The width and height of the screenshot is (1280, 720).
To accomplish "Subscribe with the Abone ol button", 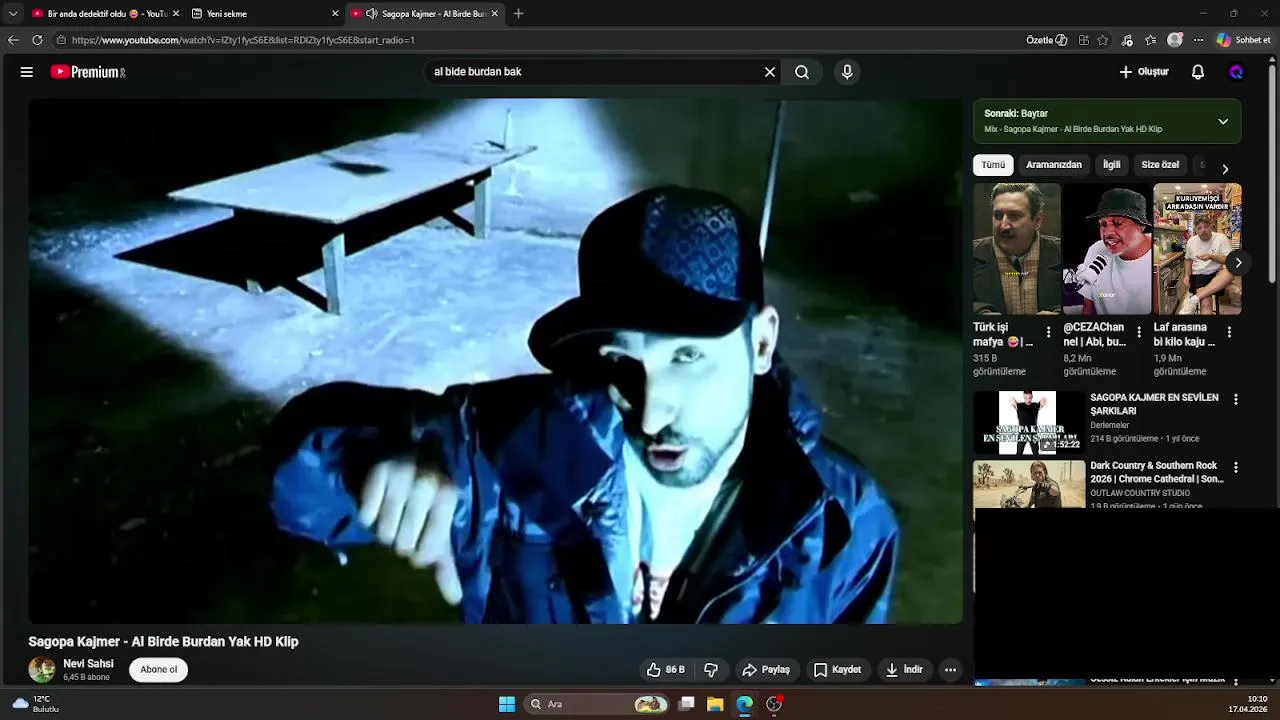I will tap(158, 670).
